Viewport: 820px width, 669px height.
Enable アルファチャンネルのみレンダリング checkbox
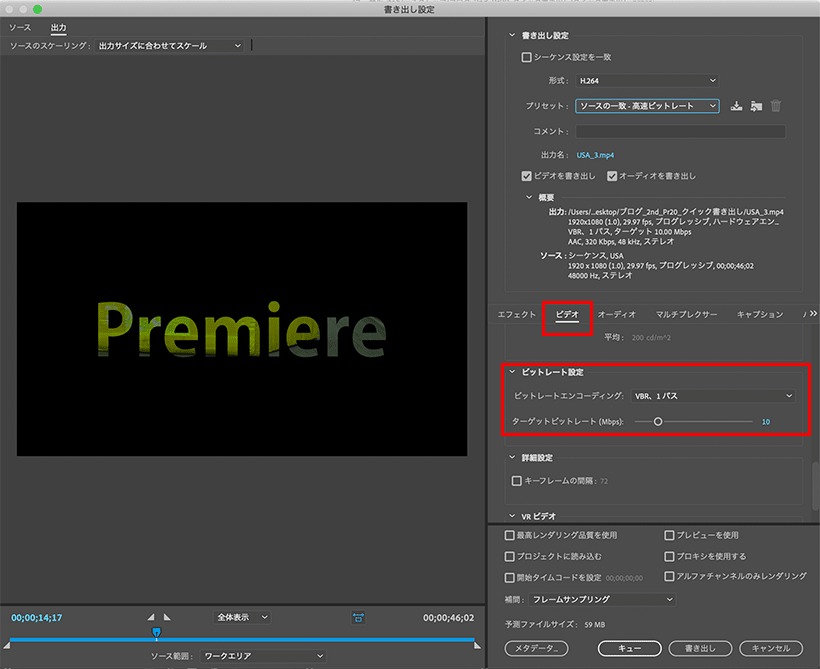point(669,576)
